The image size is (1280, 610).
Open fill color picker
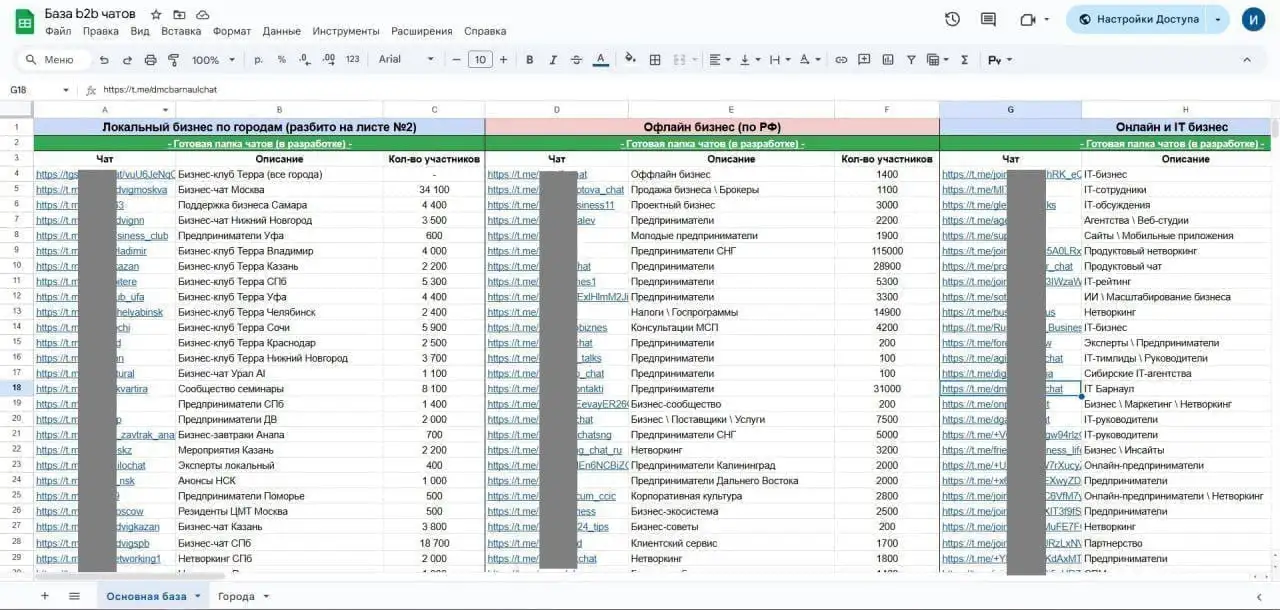tap(630, 60)
